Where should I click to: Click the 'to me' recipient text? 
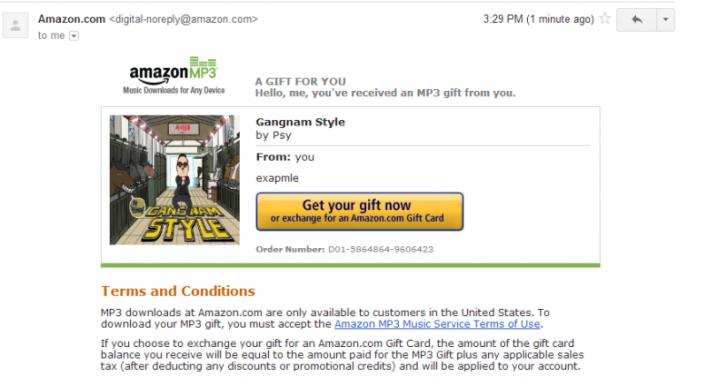(51, 35)
